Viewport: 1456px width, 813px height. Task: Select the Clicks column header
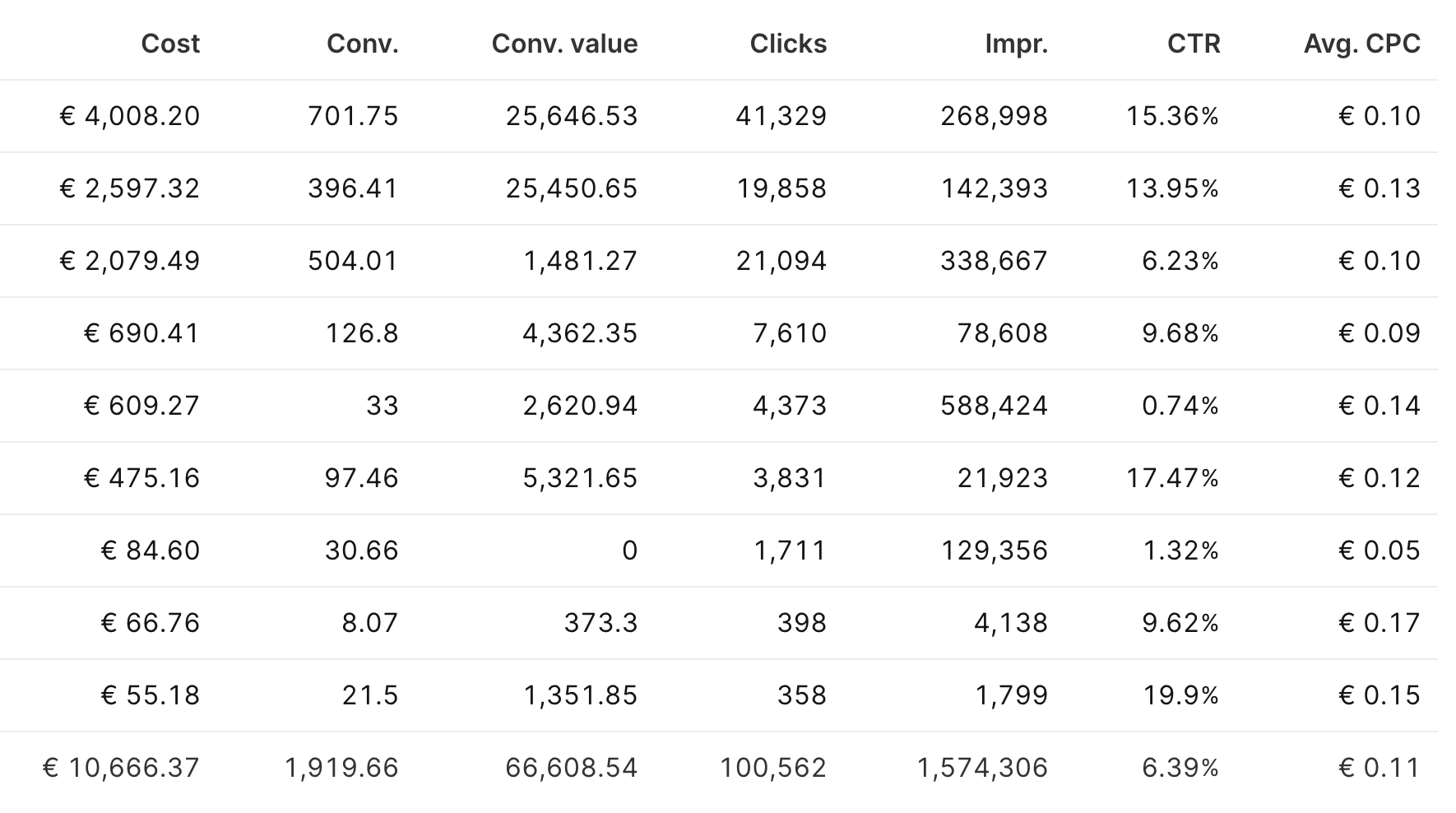788,44
